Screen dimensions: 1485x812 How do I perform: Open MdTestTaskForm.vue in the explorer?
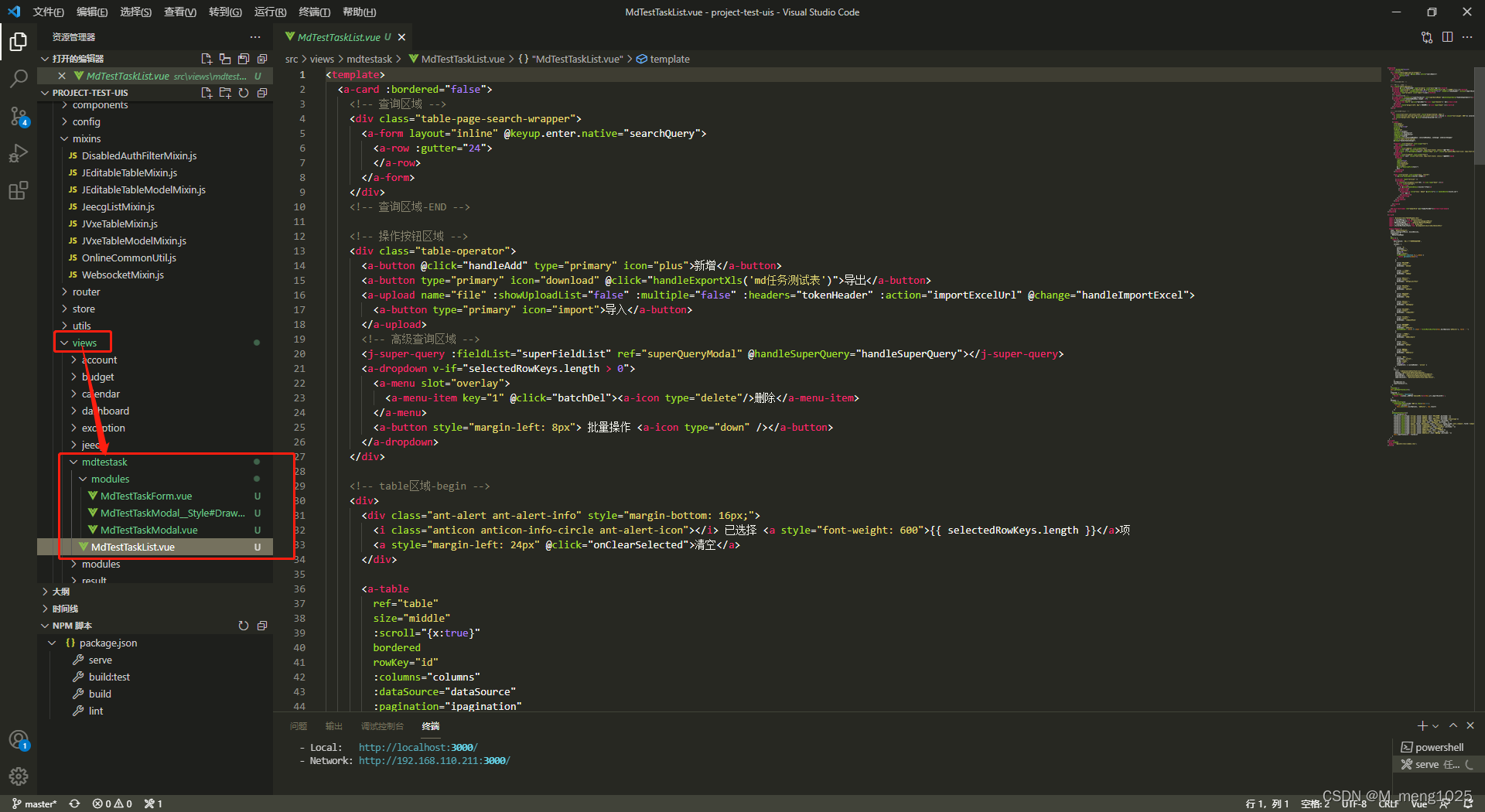(146, 496)
